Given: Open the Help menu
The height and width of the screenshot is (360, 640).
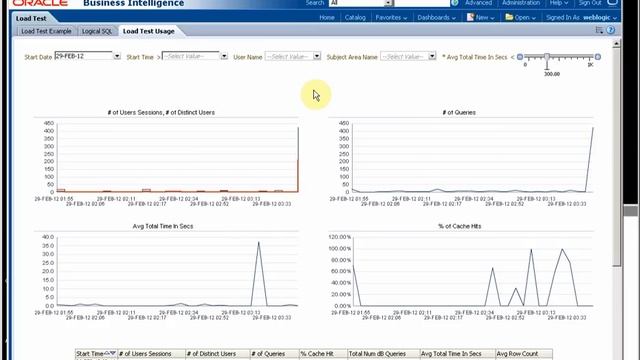Looking at the screenshot, I should click(x=559, y=3).
